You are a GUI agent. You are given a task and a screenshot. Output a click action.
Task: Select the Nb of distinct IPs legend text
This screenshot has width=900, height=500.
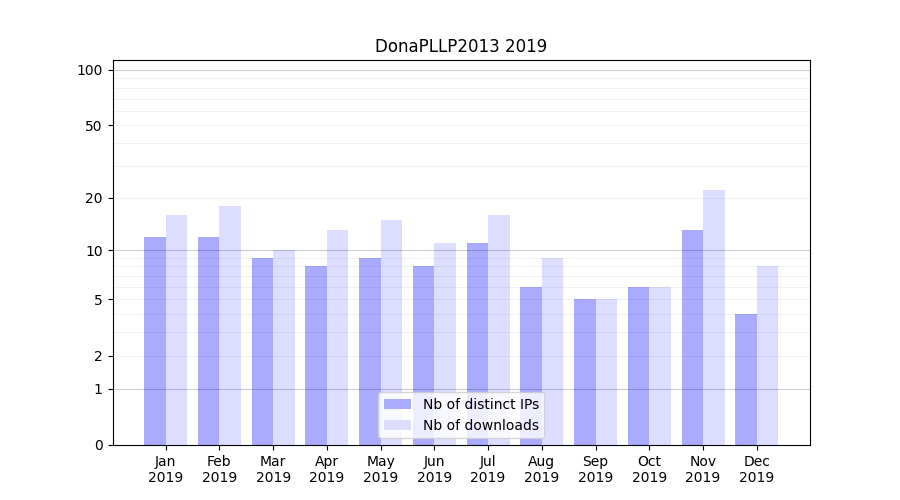point(480,404)
